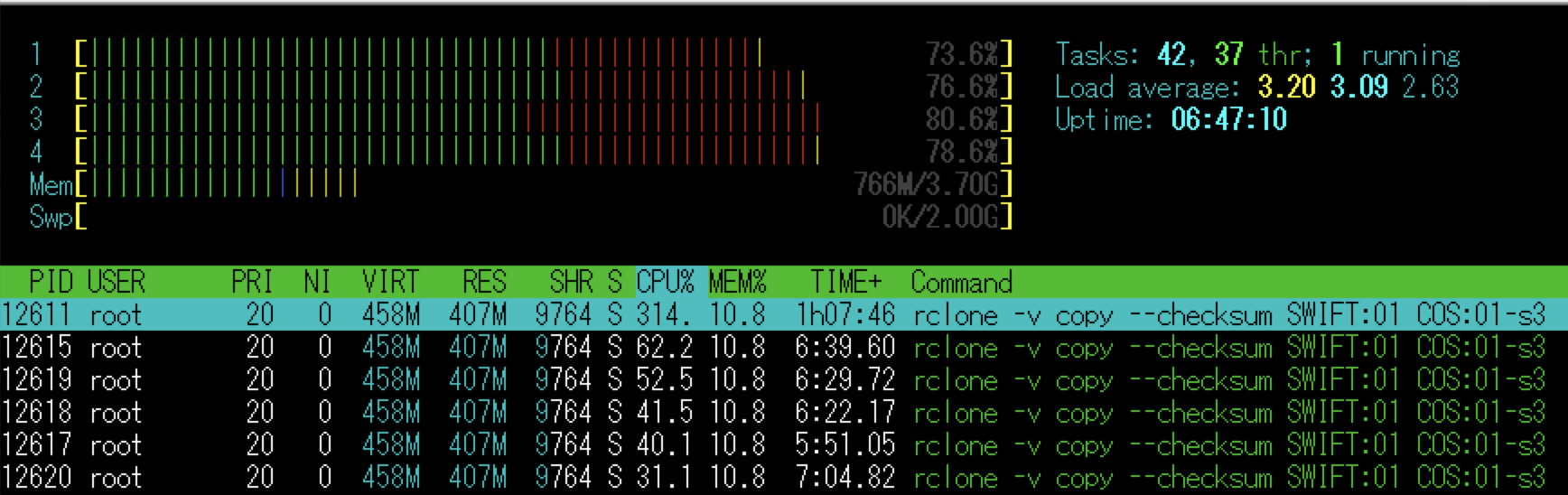Sort by the SHR column header

(x=571, y=283)
